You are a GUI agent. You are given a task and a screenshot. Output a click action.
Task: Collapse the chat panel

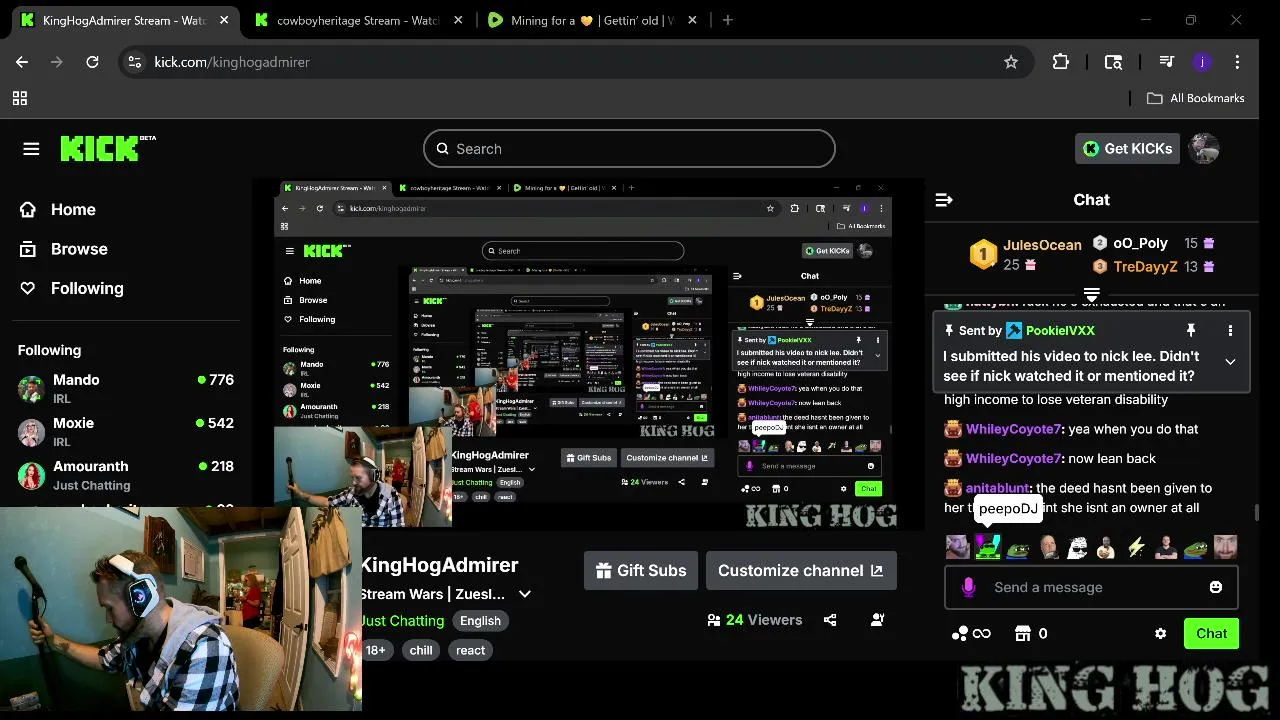[943, 200]
